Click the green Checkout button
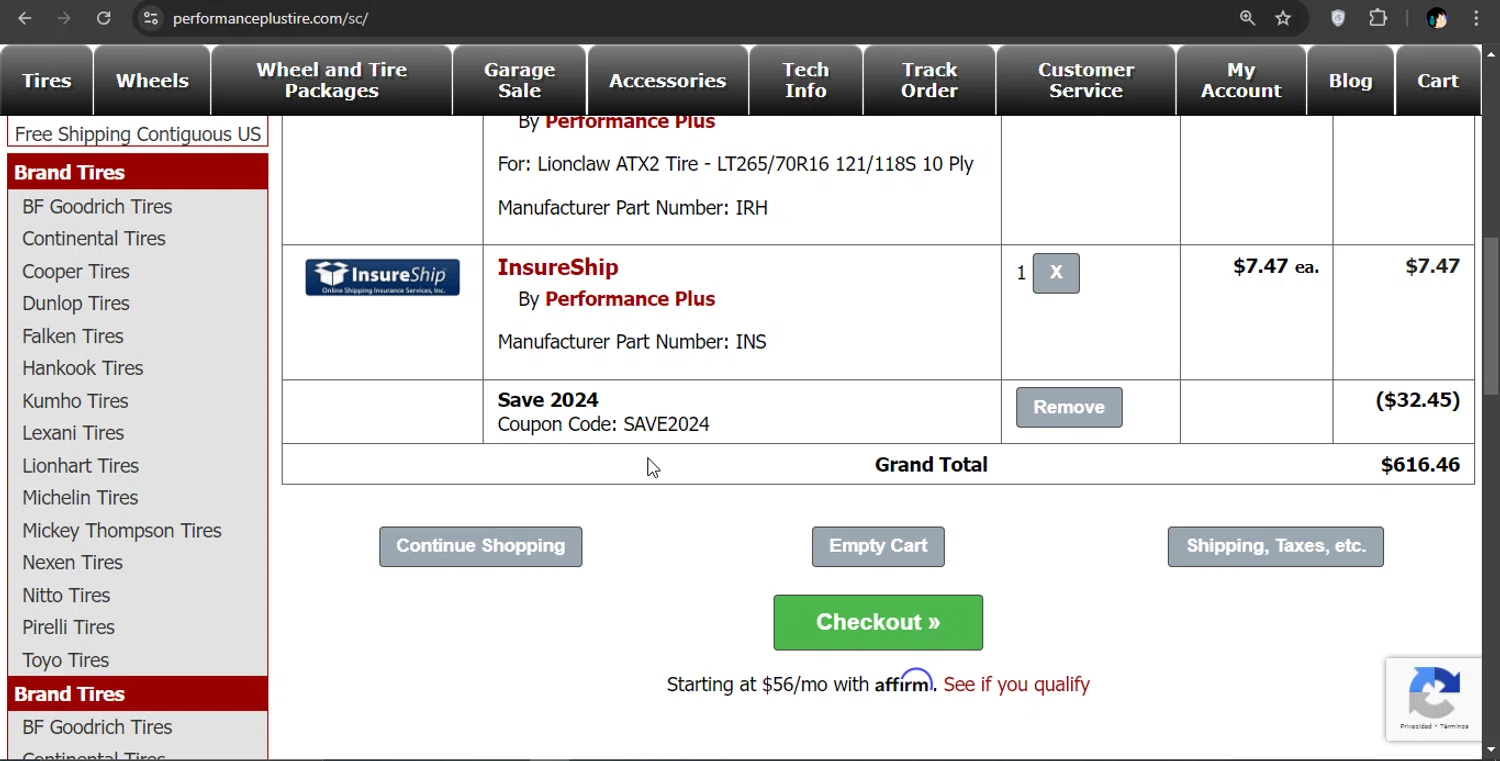 click(878, 622)
